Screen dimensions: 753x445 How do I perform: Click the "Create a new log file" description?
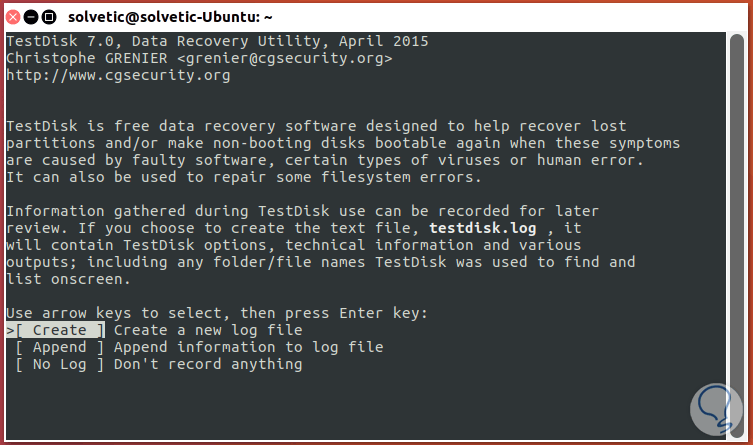click(208, 330)
